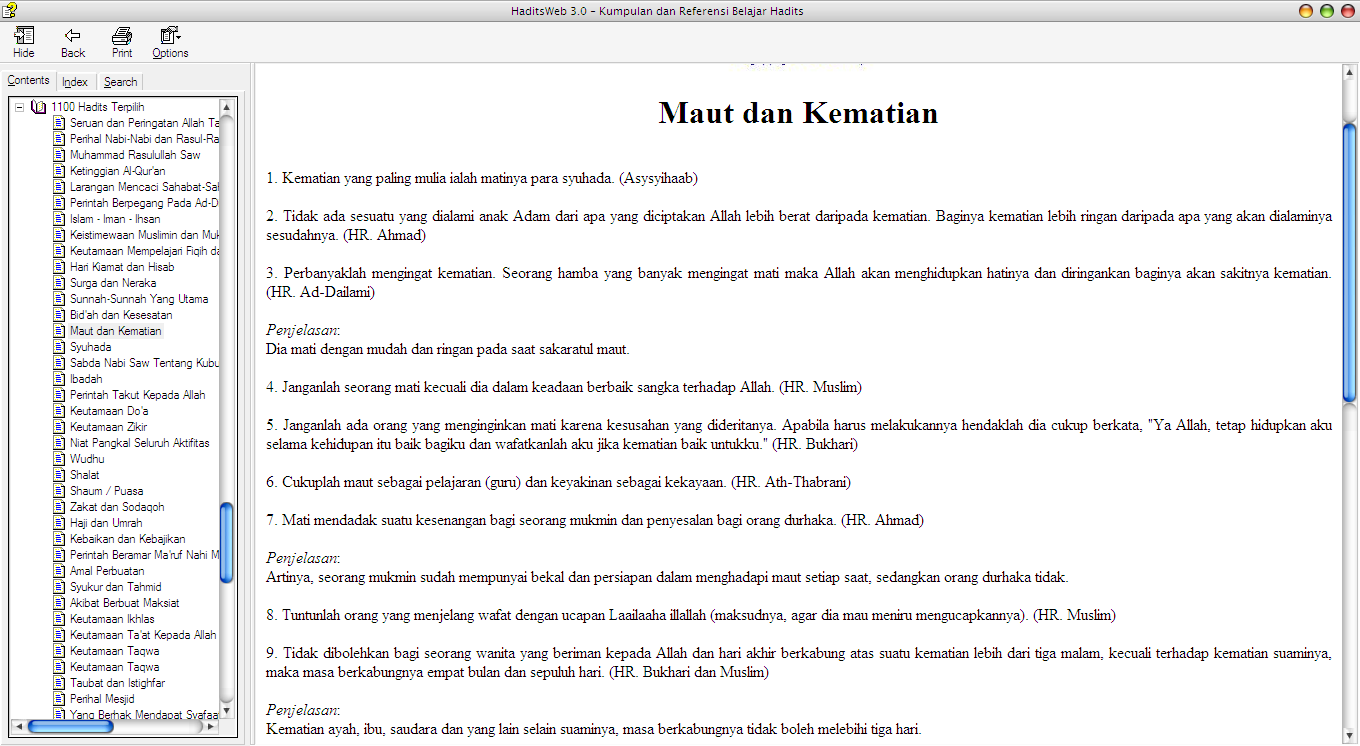Click the contents tree left scroll arrow
The height and width of the screenshot is (746, 1360).
[x=17, y=727]
